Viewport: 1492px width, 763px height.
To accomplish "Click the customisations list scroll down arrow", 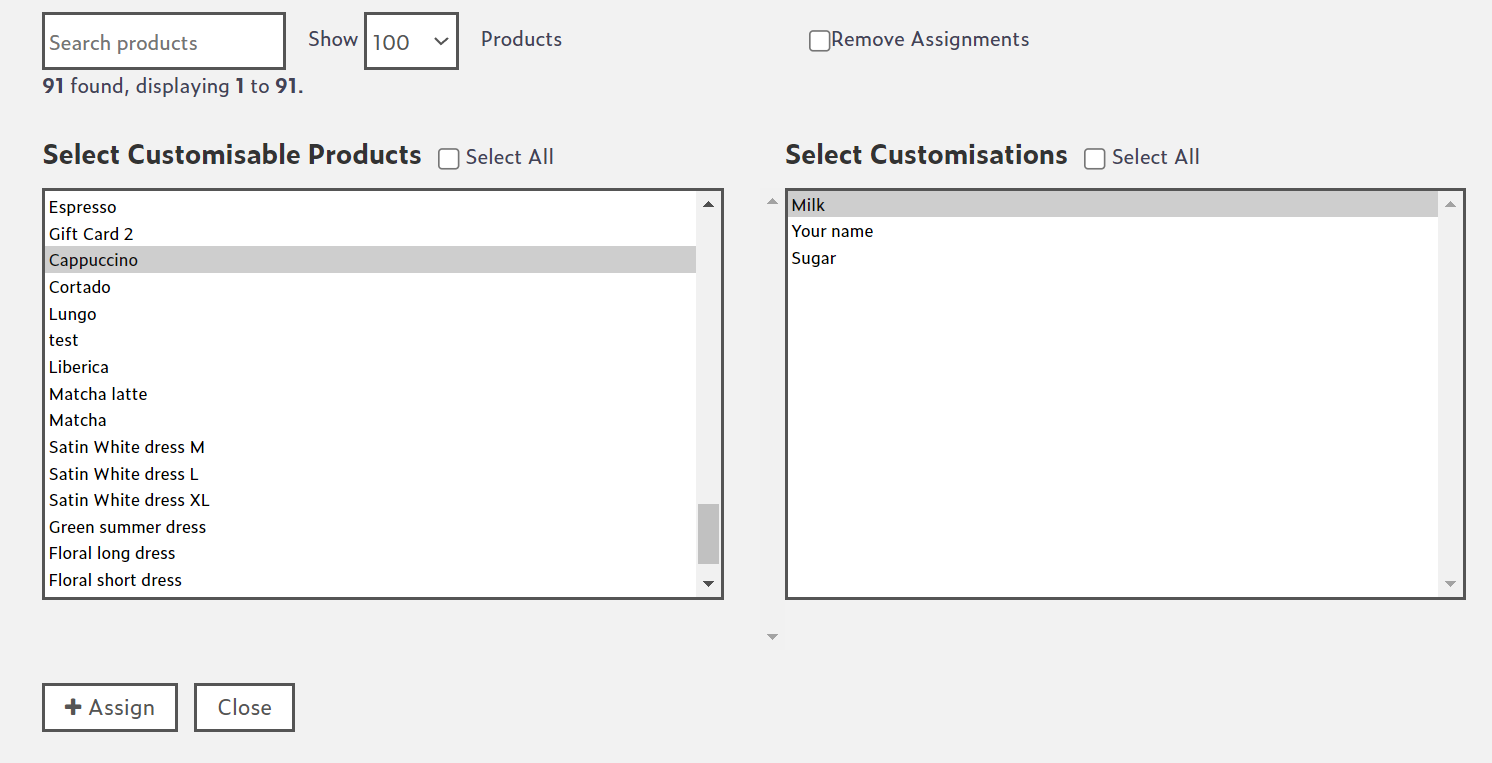I will tap(1450, 584).
